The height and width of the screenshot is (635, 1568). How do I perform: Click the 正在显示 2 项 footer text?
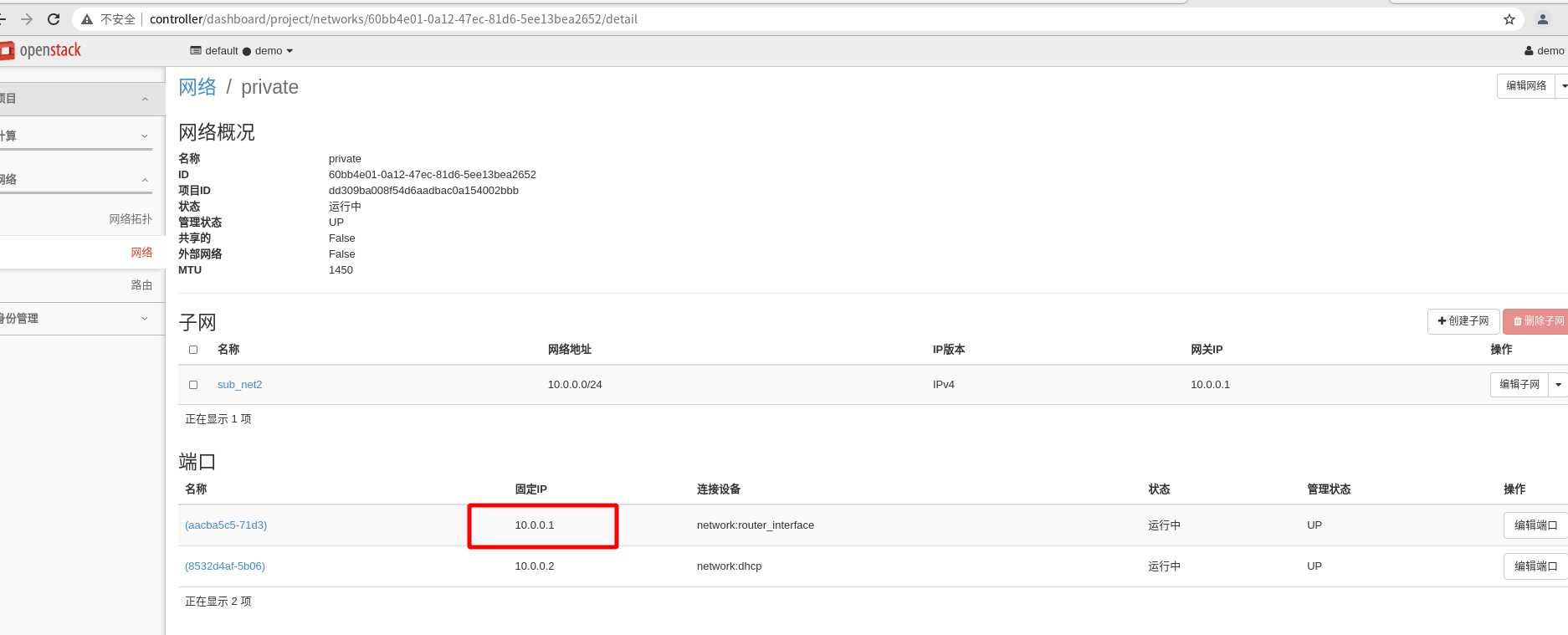coord(218,602)
